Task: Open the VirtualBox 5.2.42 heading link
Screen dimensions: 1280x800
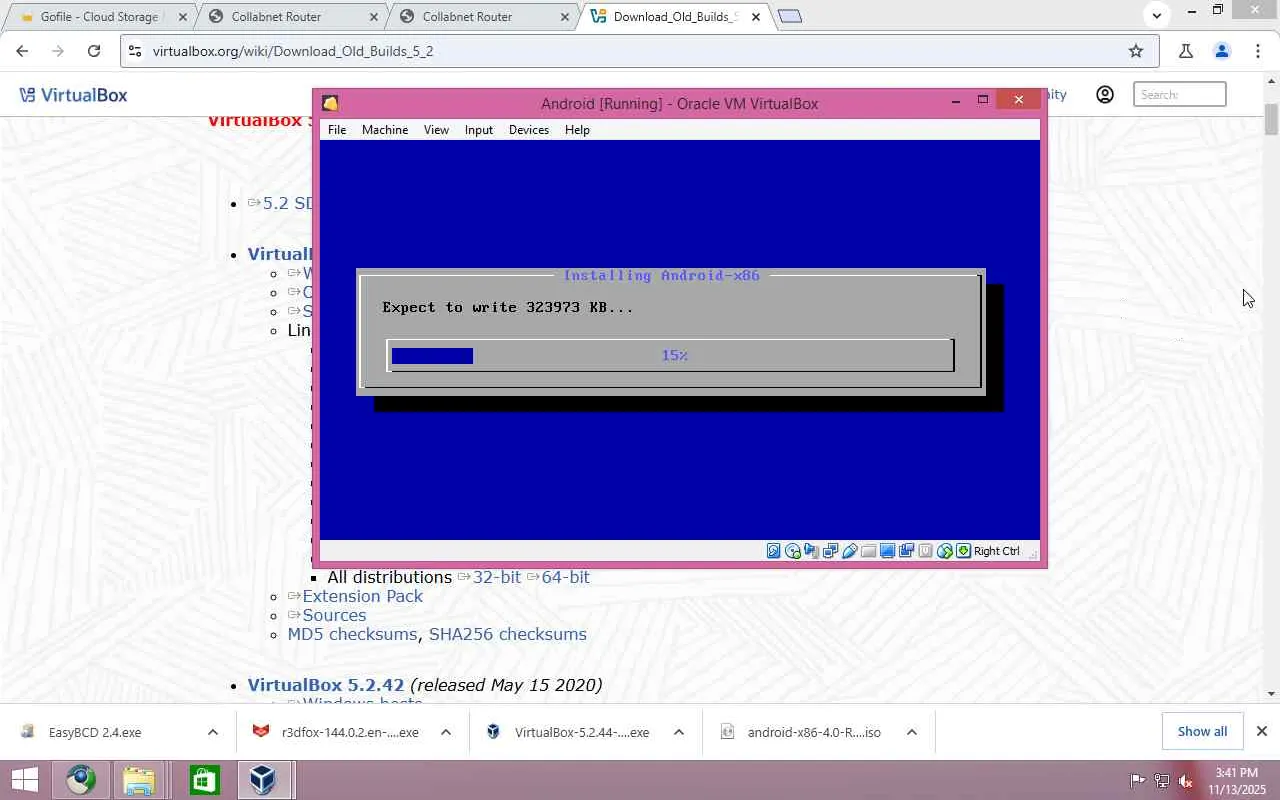Action: pyautogui.click(x=326, y=685)
